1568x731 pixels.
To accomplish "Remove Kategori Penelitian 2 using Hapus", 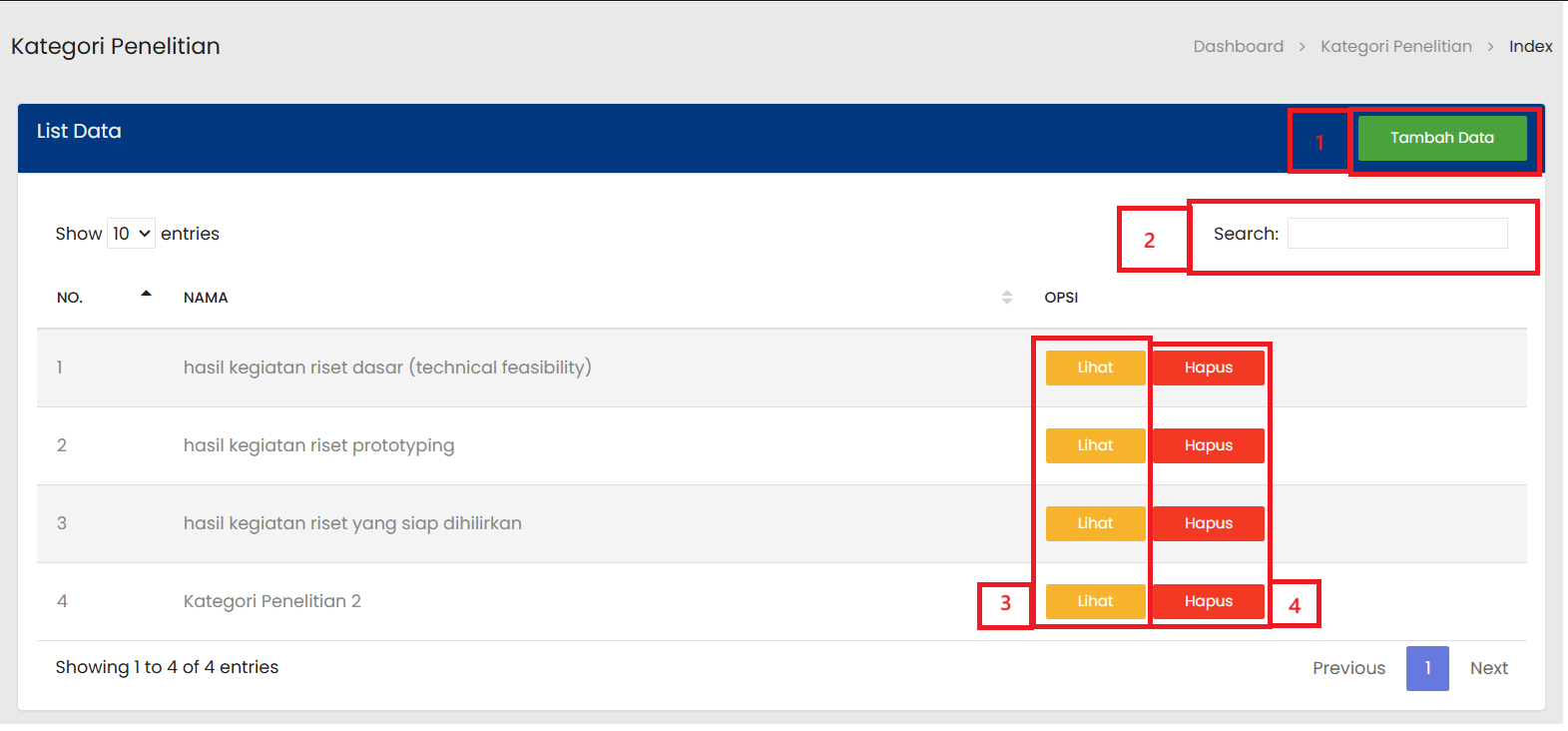I will click(1208, 601).
